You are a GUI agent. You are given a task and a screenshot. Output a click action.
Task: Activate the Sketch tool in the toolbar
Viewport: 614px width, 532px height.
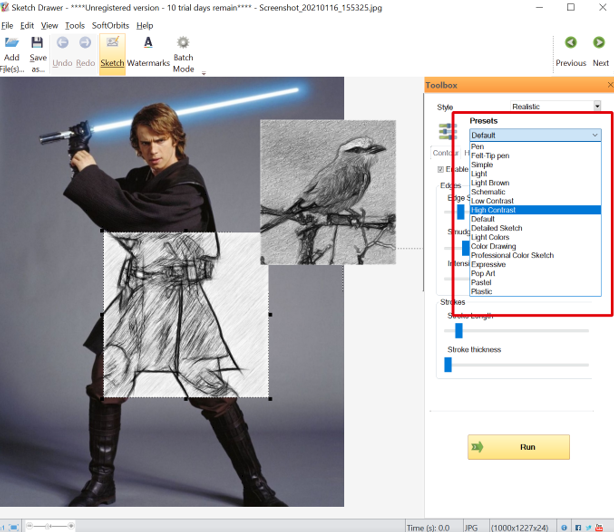pyautogui.click(x=112, y=54)
